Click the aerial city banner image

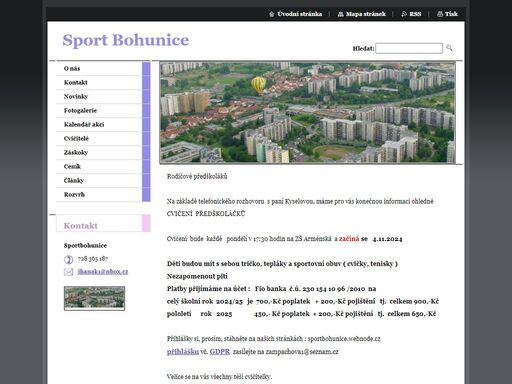[x=307, y=112]
